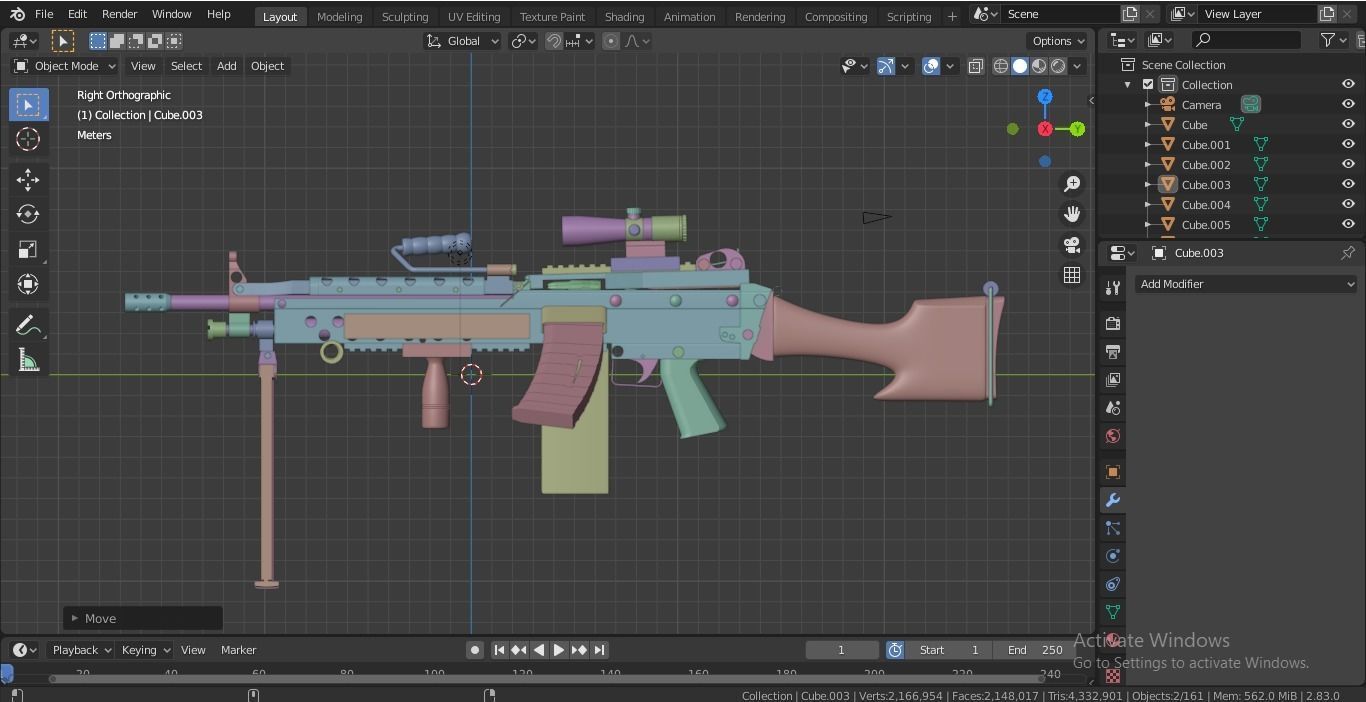Expand the Move operator panel

74,618
